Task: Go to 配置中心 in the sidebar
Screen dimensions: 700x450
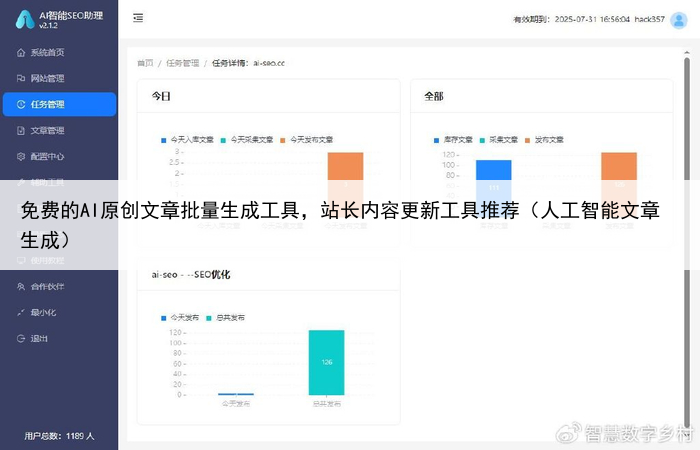Action: [x=46, y=156]
